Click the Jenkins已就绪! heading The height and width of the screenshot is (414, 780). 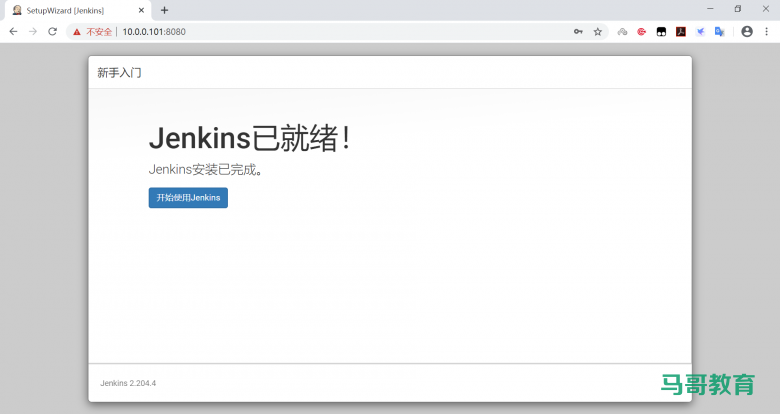click(x=250, y=138)
